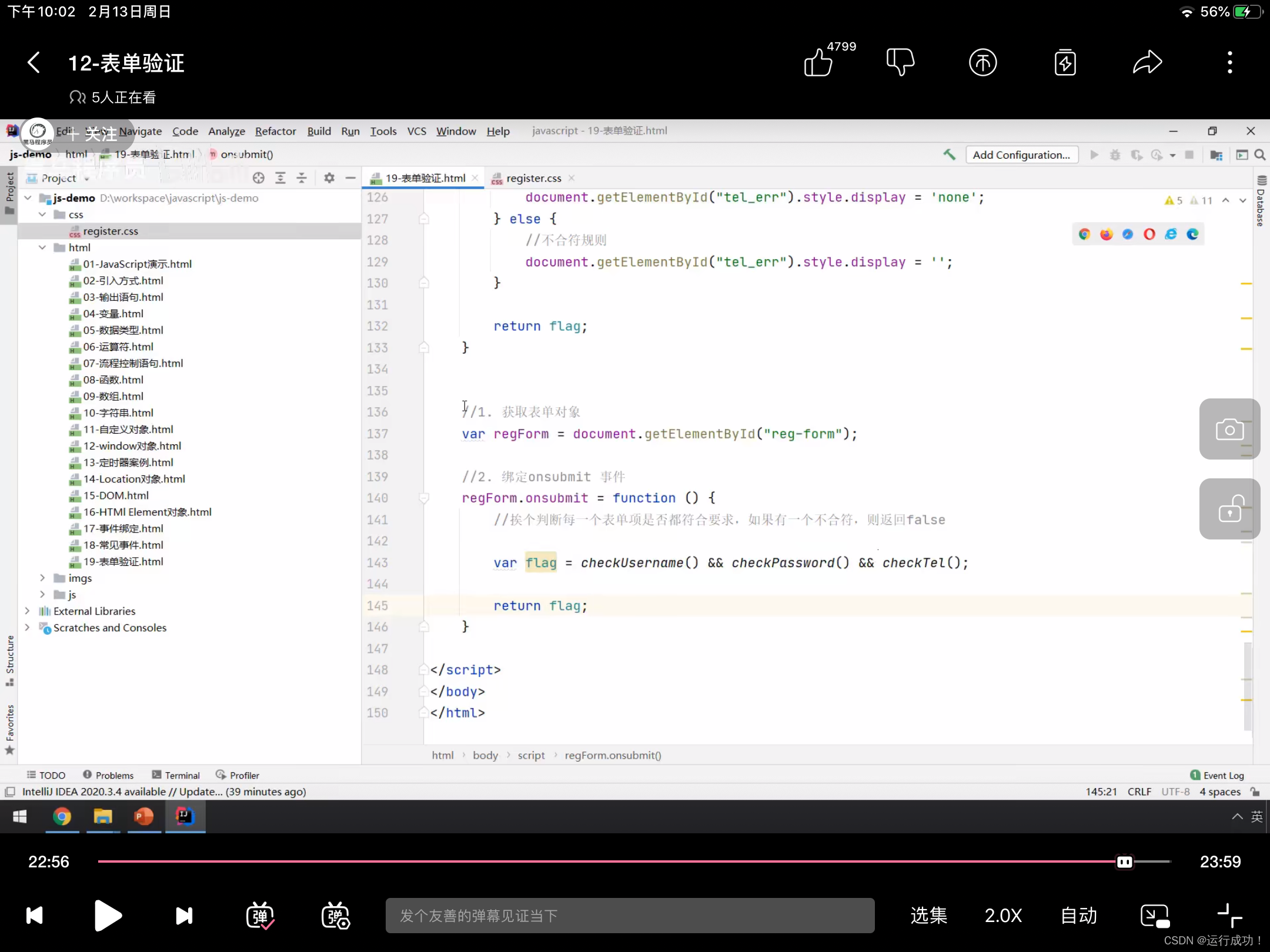The width and height of the screenshot is (1270, 952).
Task: Toggle the screen lock button
Action: pyautogui.click(x=1229, y=509)
